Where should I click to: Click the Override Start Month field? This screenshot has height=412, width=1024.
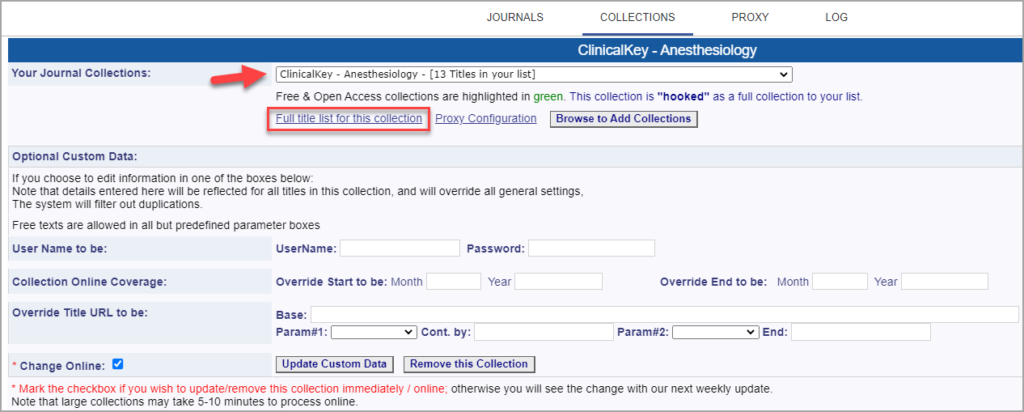[453, 281]
